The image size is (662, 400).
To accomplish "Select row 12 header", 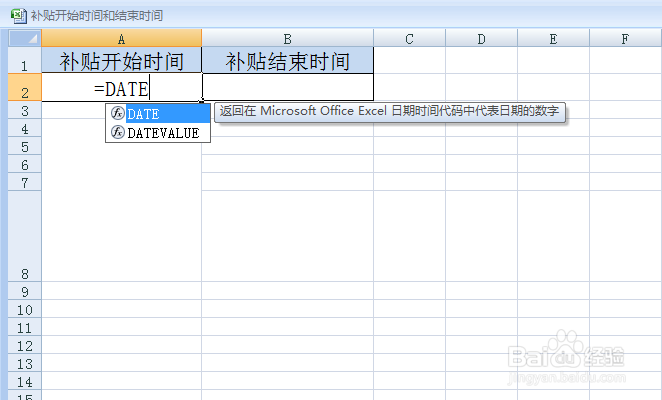I will coord(25,345).
